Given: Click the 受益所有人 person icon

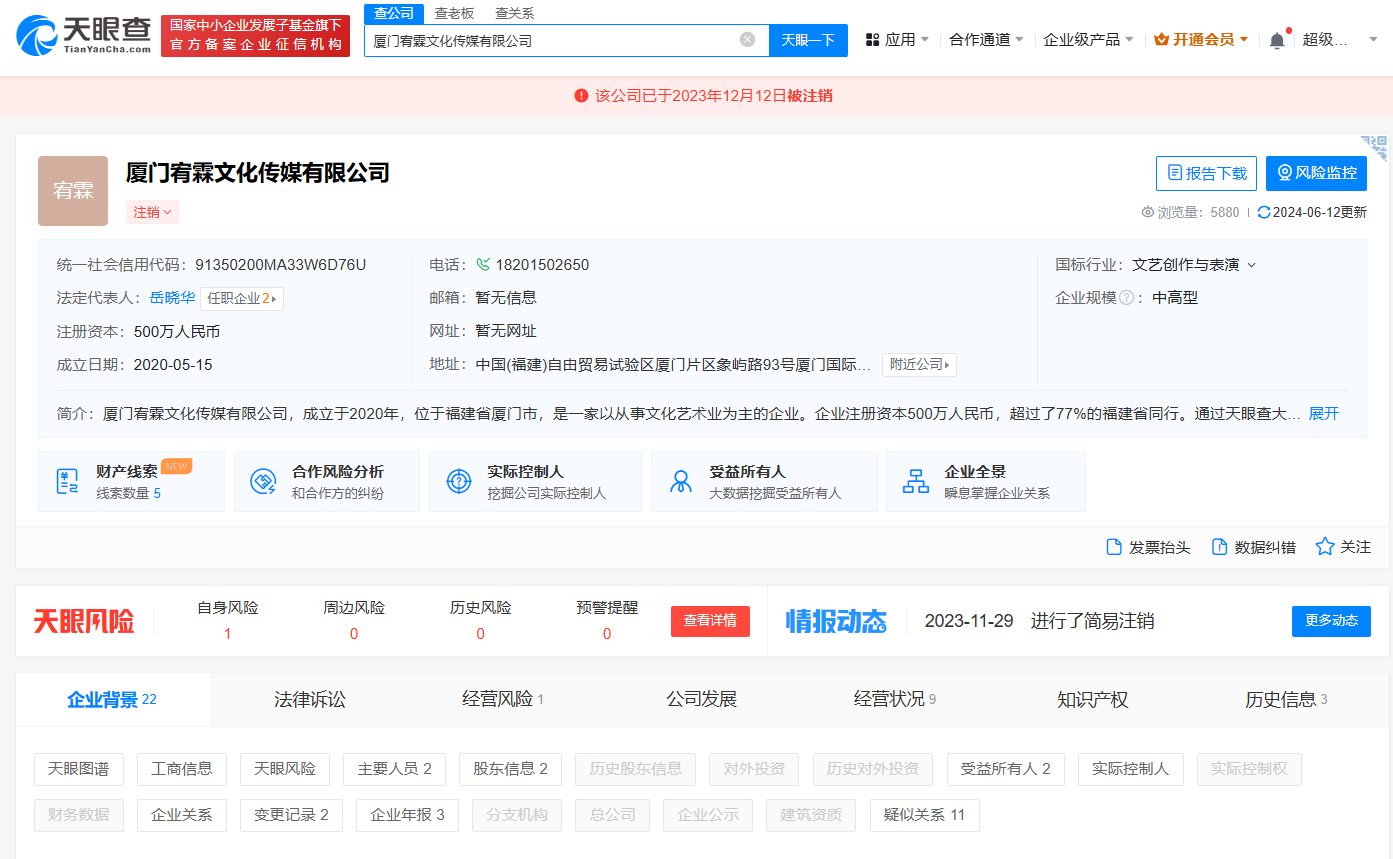Looking at the screenshot, I should pyautogui.click(x=680, y=480).
